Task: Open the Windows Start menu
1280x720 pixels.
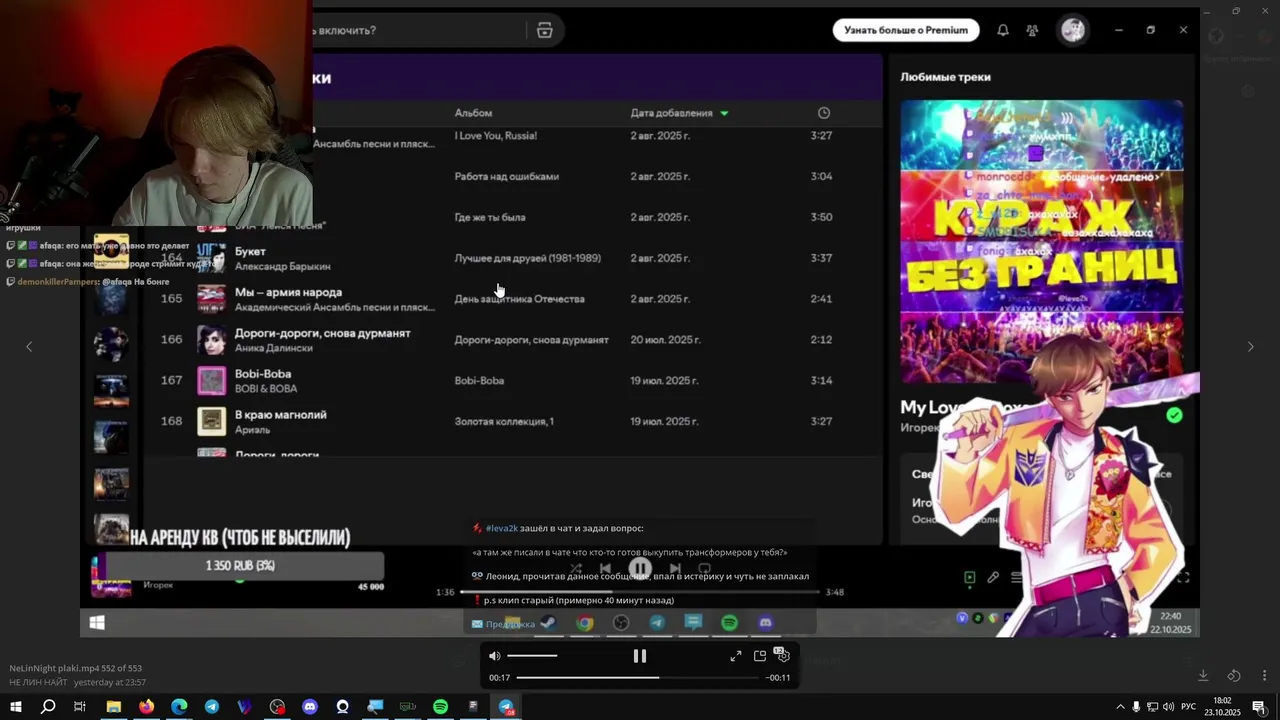Action: [16, 706]
